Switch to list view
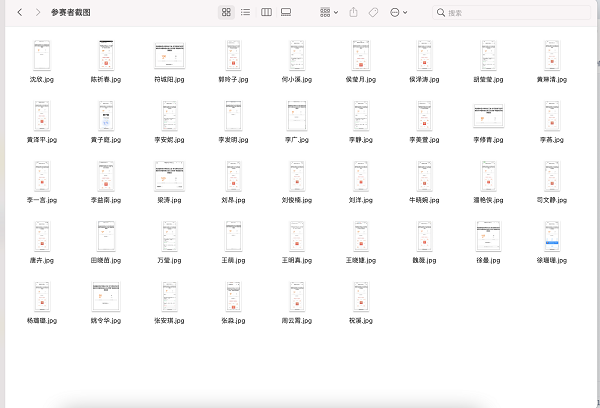This screenshot has height=408, width=600. [x=246, y=12]
